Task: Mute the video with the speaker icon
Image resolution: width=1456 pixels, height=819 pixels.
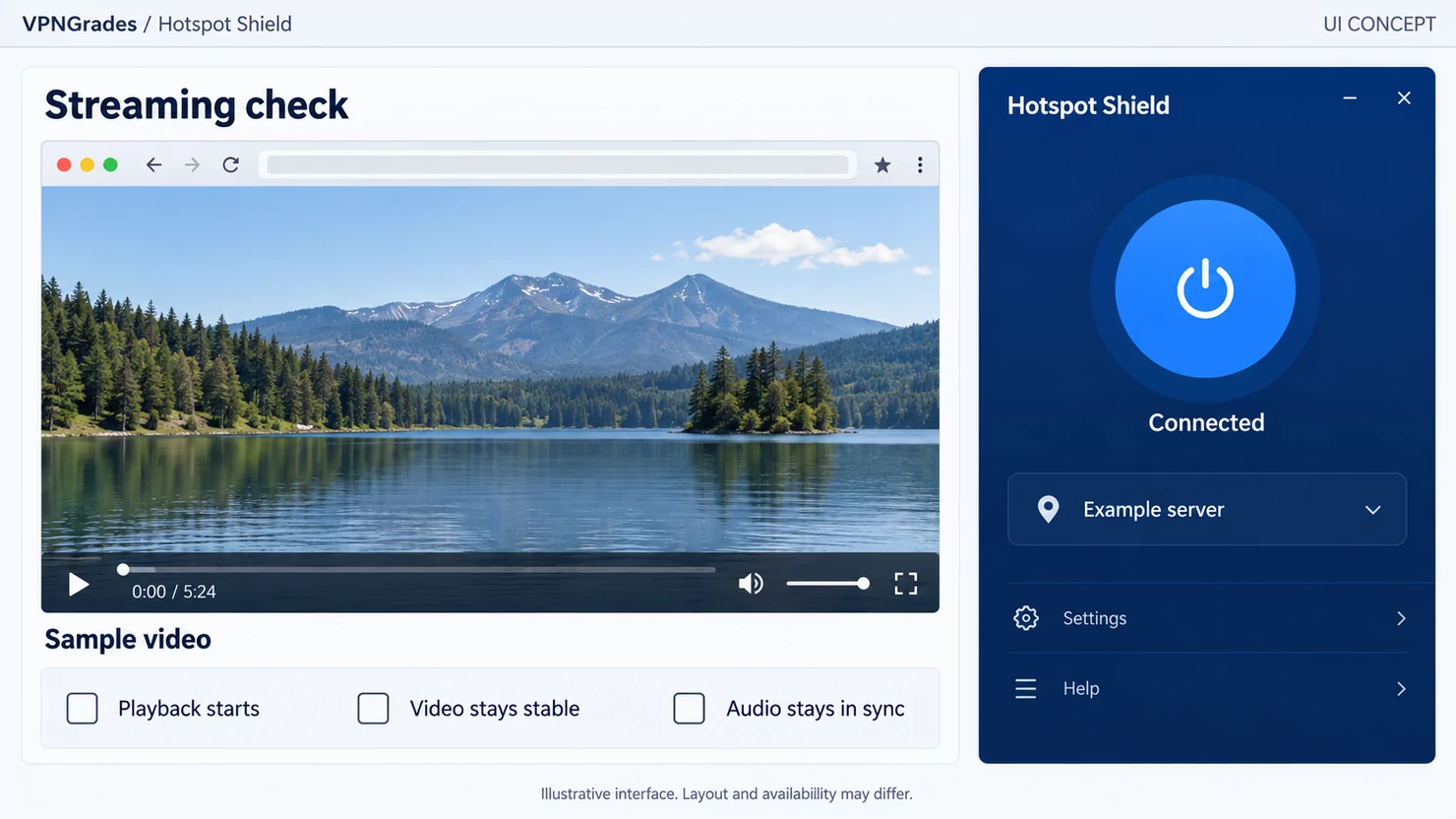Action: [x=751, y=584]
